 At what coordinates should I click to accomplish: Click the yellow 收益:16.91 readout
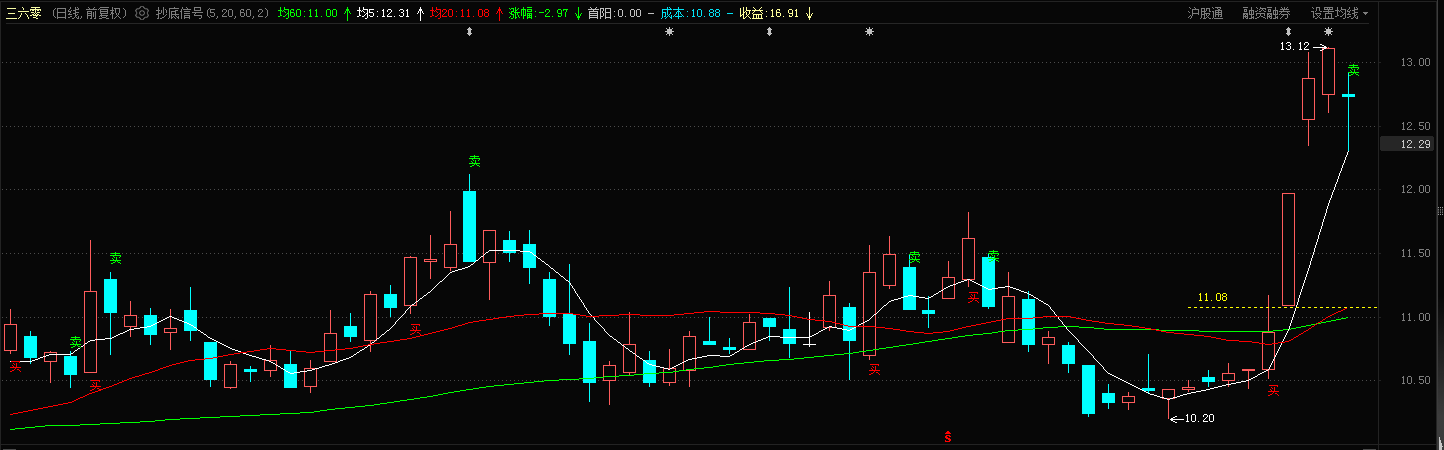pos(770,13)
